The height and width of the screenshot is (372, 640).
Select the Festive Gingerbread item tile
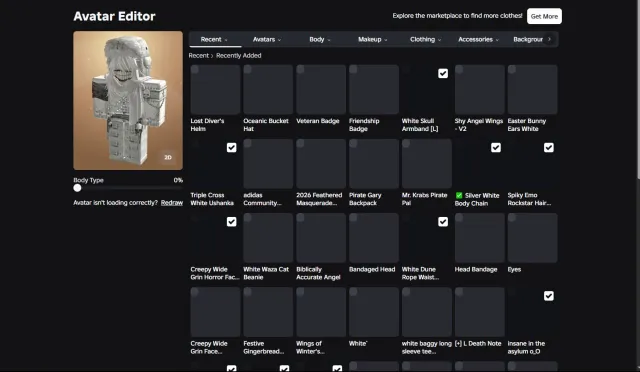[268, 312]
